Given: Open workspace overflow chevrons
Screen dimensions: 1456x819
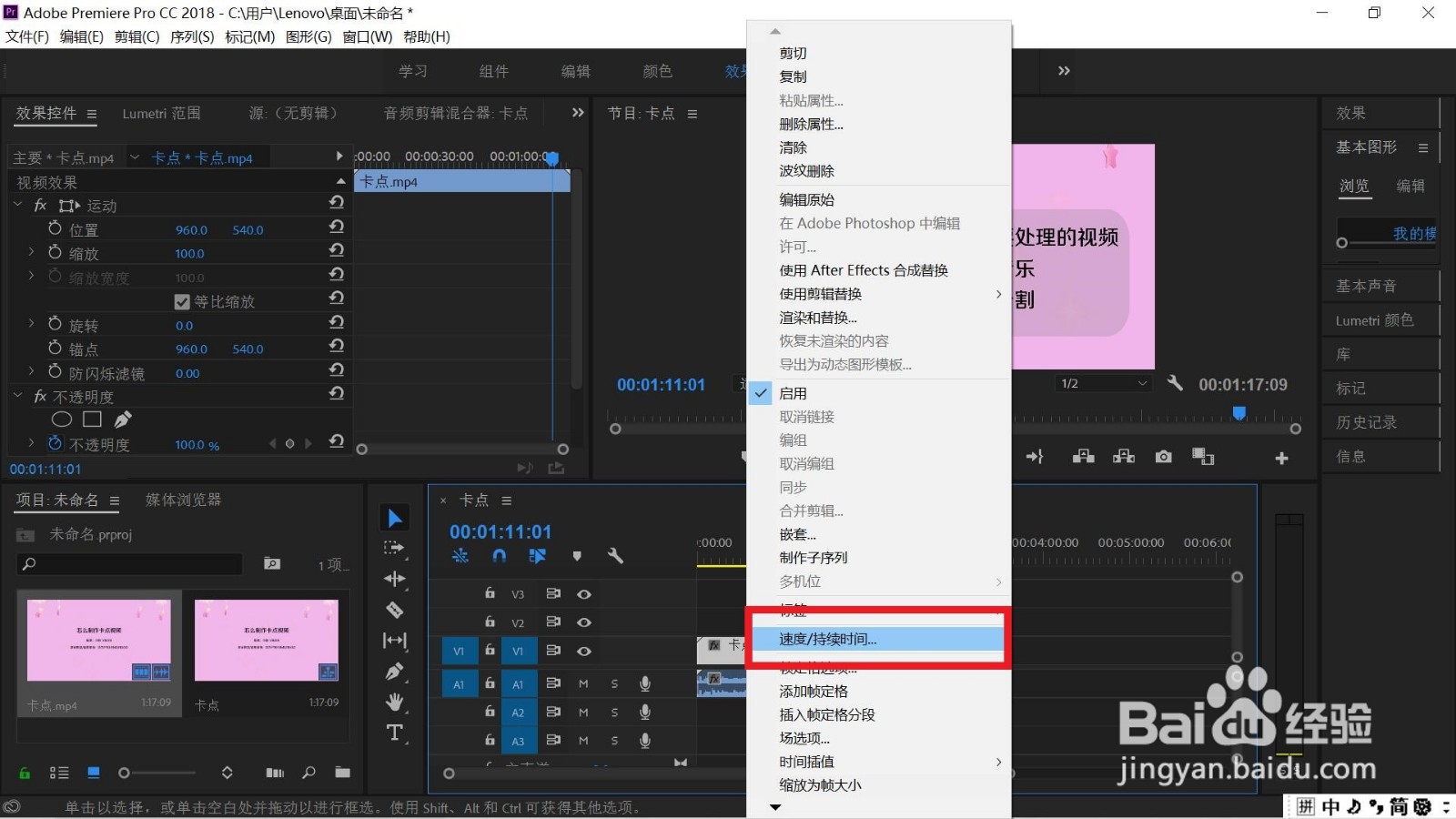Looking at the screenshot, I should pos(1064,71).
